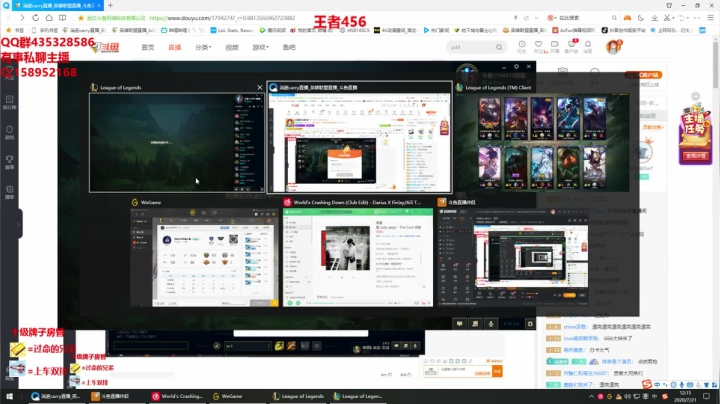720x404 pixels.
Task: Select League of Legends window thumbnail in switcher
Action: pos(177,142)
